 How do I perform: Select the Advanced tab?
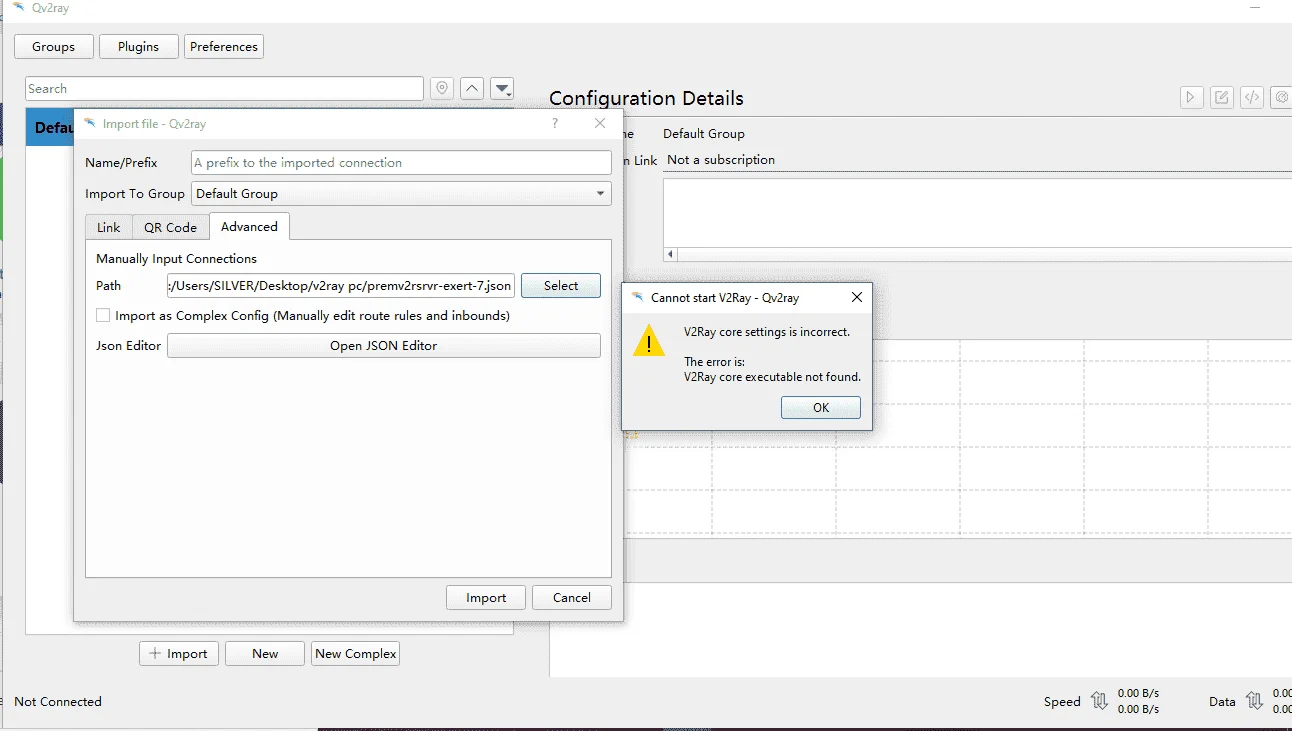[249, 226]
